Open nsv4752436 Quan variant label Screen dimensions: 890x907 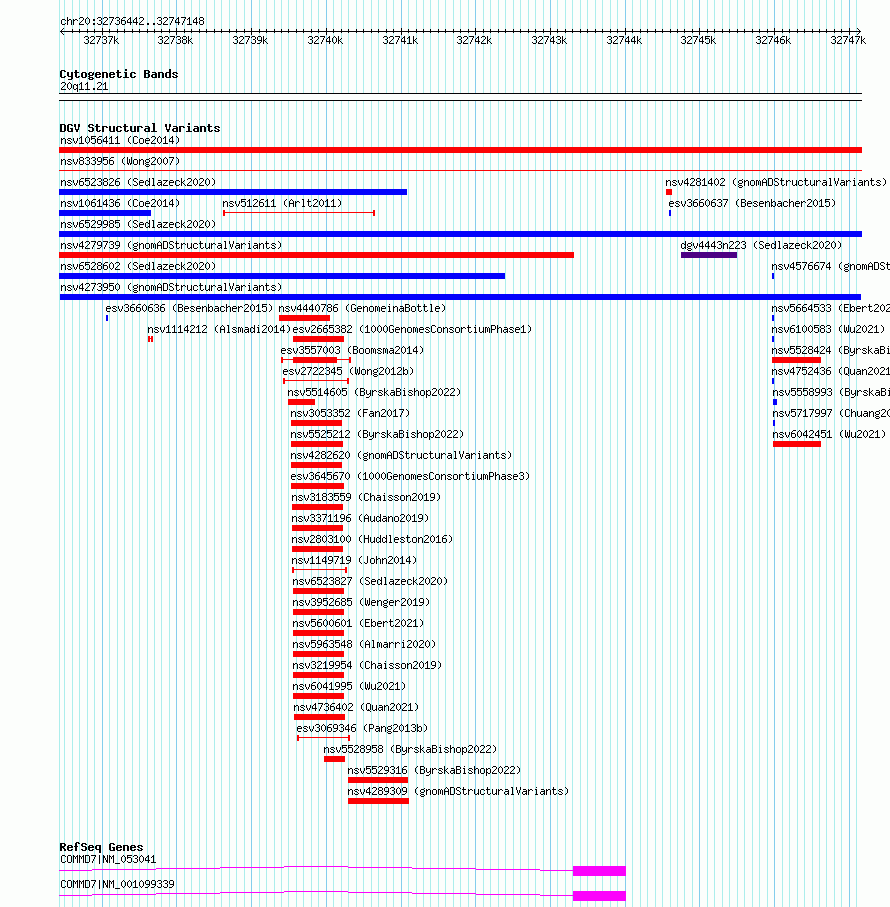[x=830, y=371]
